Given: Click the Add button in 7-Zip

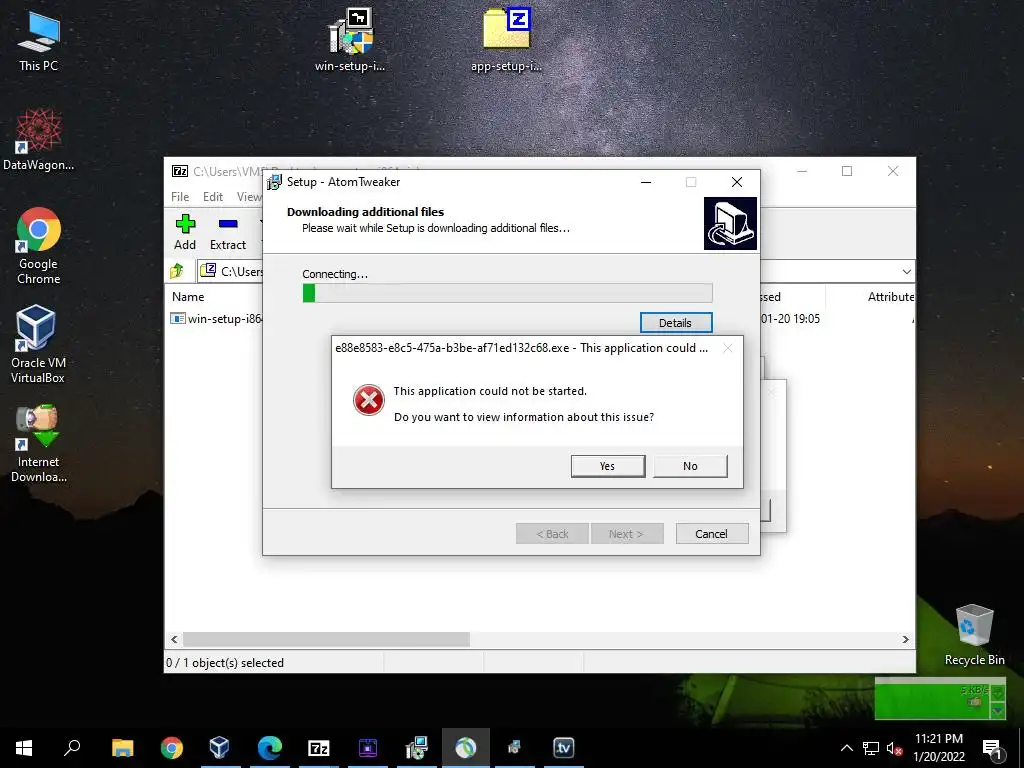Looking at the screenshot, I should (x=185, y=232).
